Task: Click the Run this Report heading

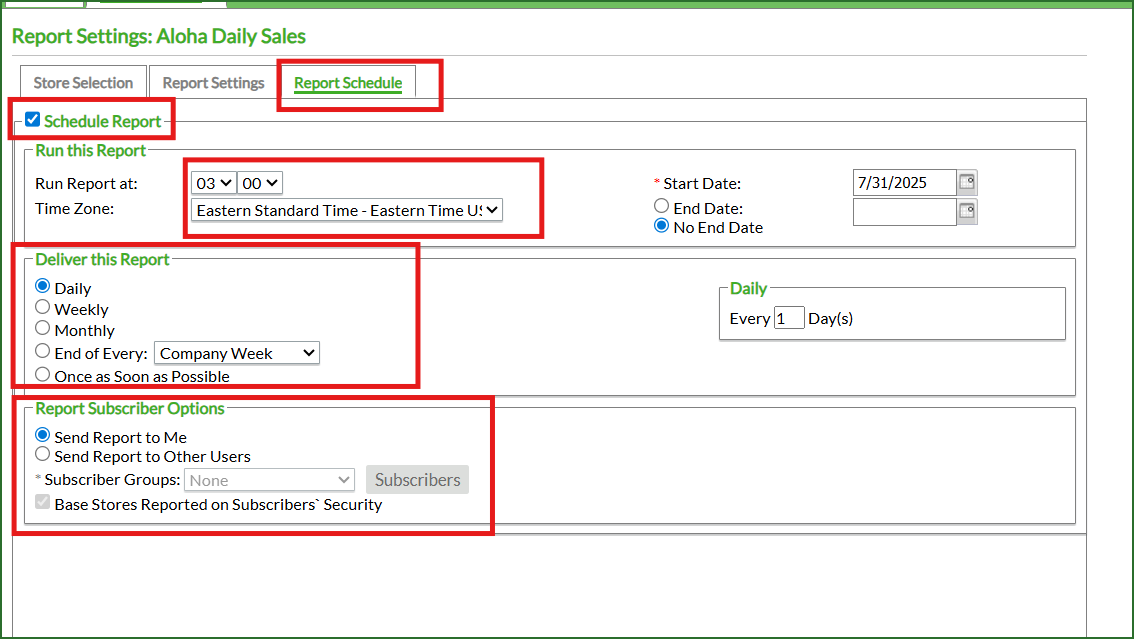Action: coord(90,150)
